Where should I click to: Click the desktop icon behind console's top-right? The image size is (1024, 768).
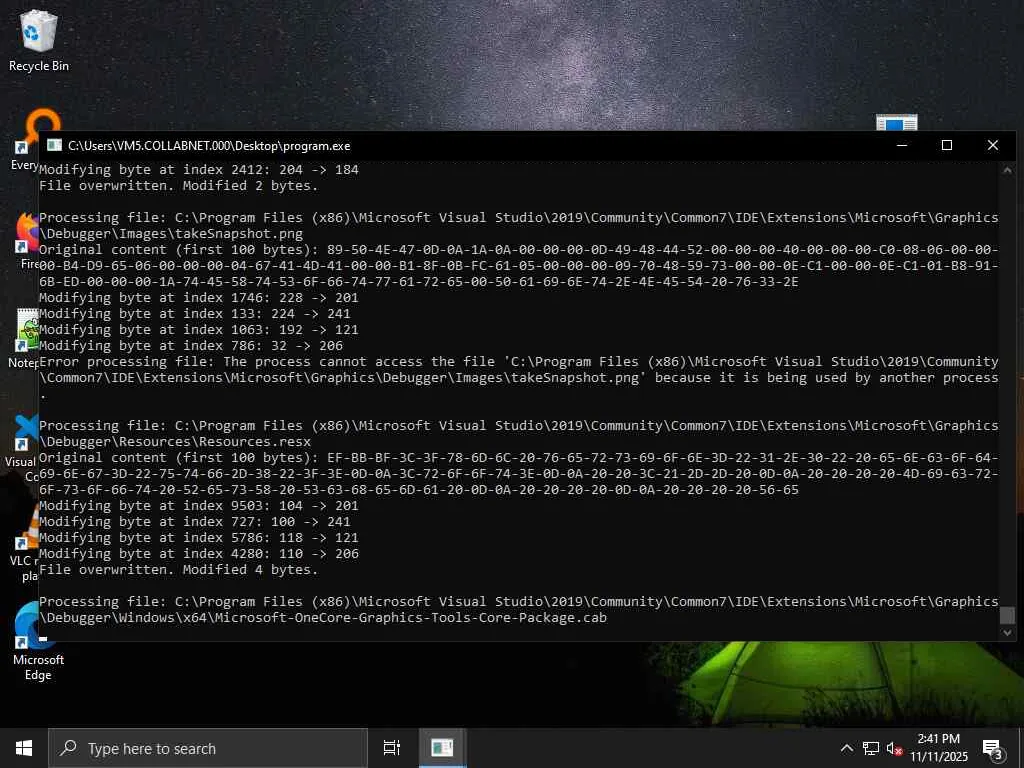[897, 122]
